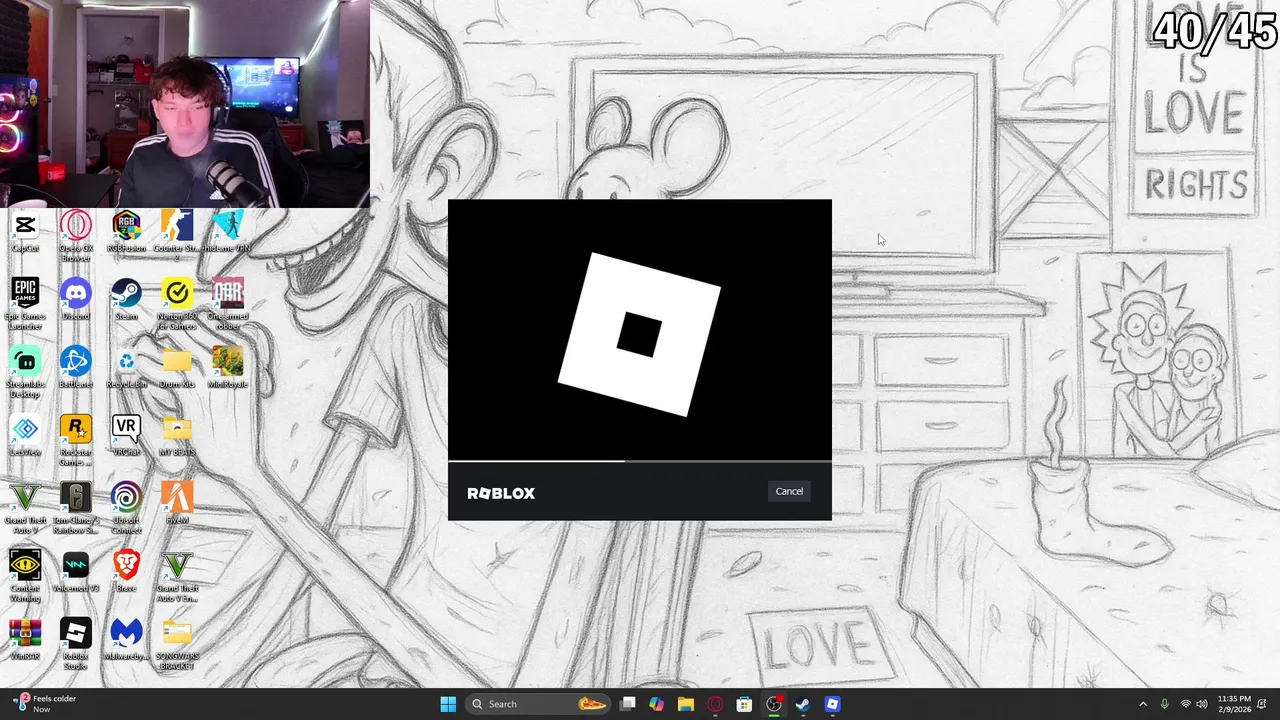The image size is (1280, 720).
Task: Select the Roblox Studio desktop icon
Action: (76, 645)
